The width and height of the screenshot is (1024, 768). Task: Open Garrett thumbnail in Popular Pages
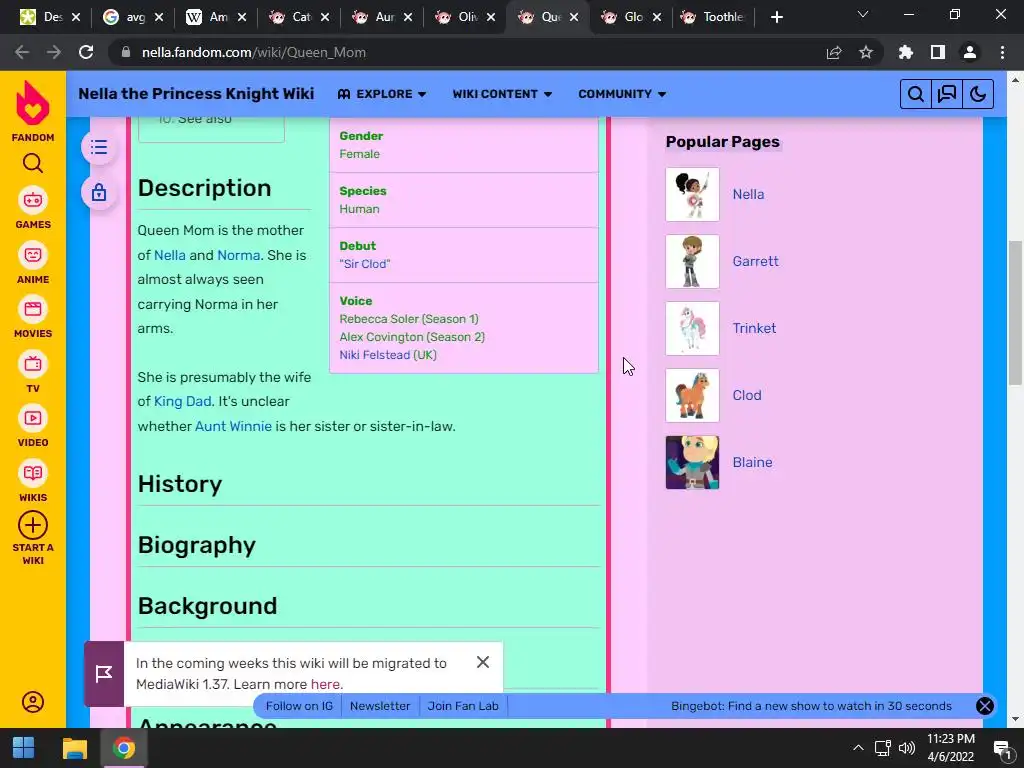coord(692,262)
